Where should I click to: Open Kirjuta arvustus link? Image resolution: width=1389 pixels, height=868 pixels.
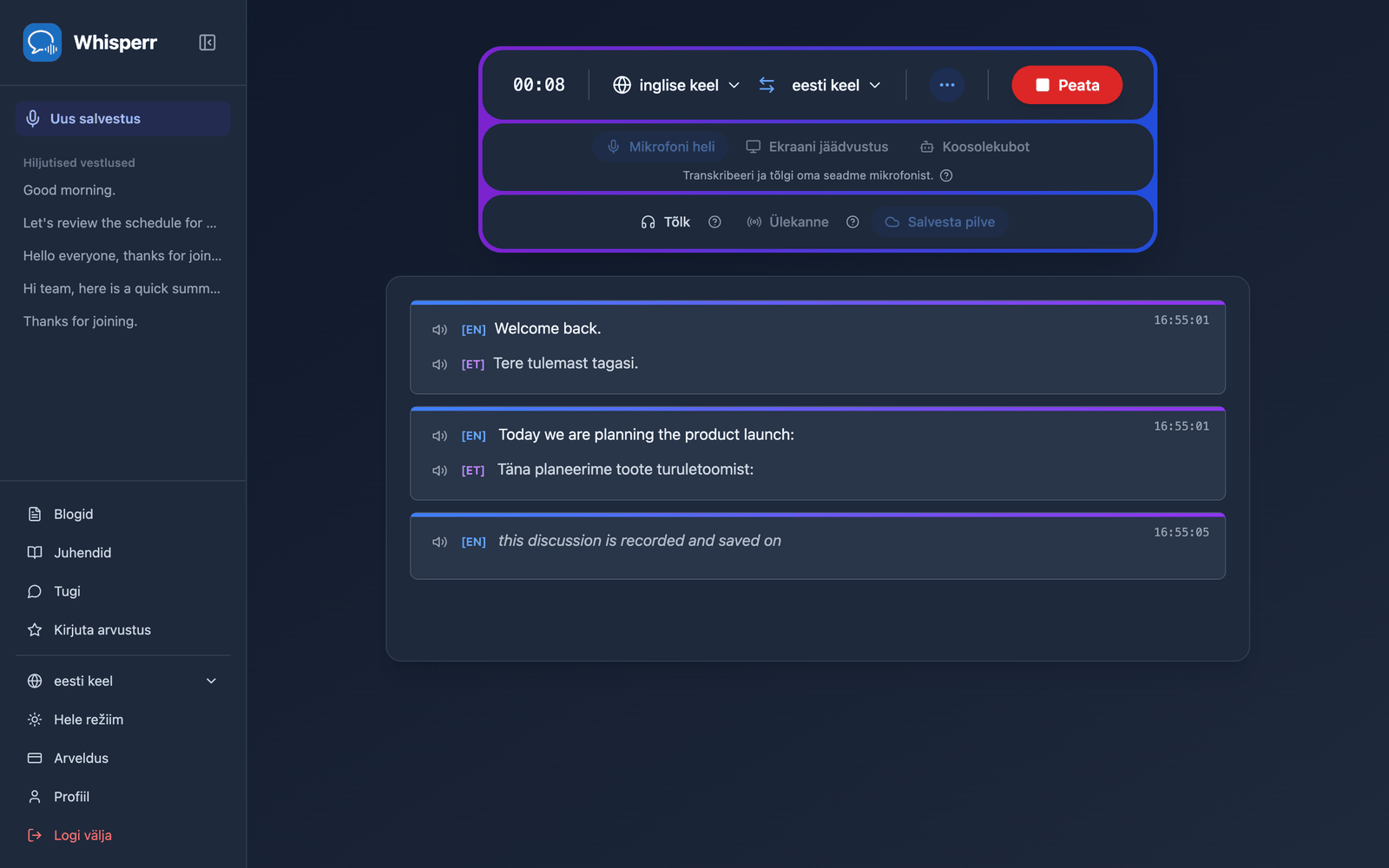(x=122, y=630)
